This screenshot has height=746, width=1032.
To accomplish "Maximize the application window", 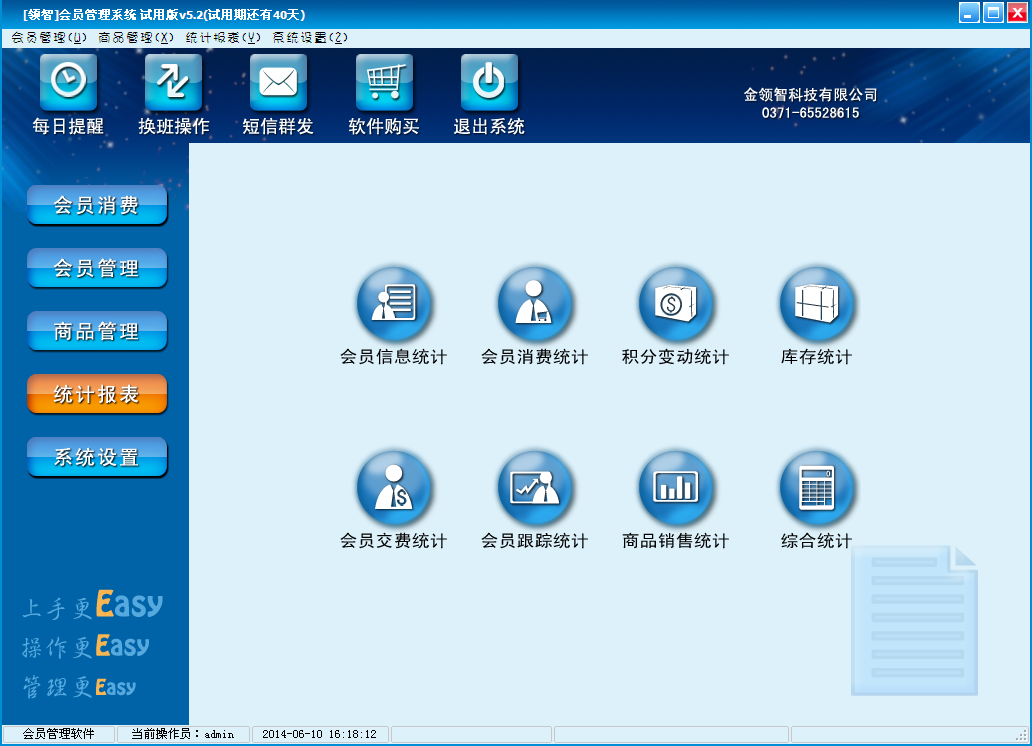I will pos(993,13).
